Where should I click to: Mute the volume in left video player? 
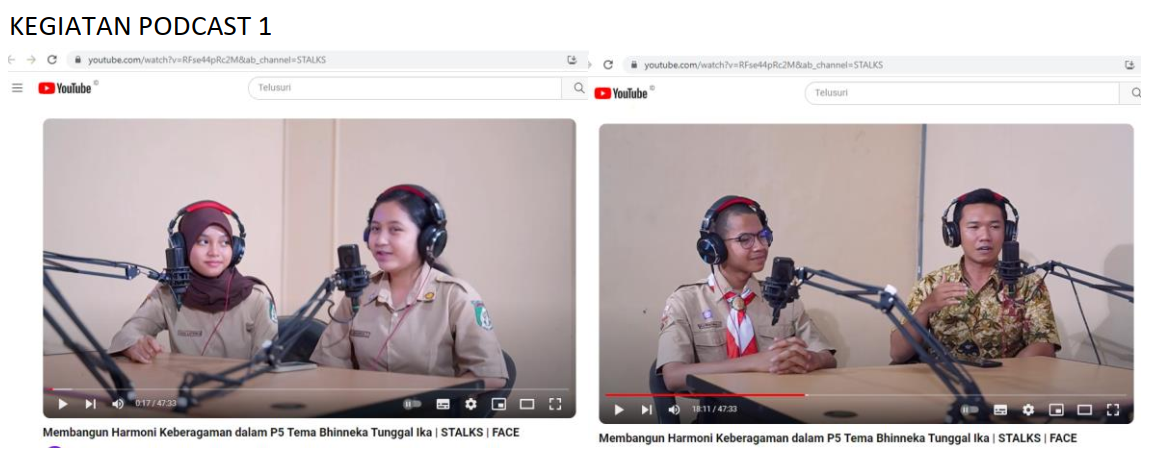point(118,404)
